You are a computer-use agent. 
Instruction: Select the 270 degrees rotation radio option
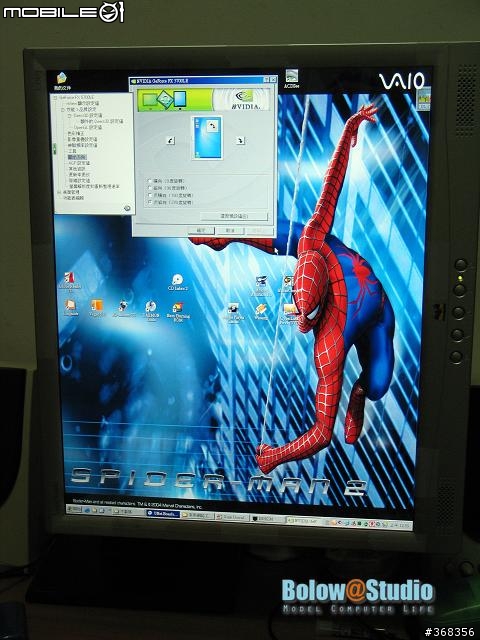[170, 202]
